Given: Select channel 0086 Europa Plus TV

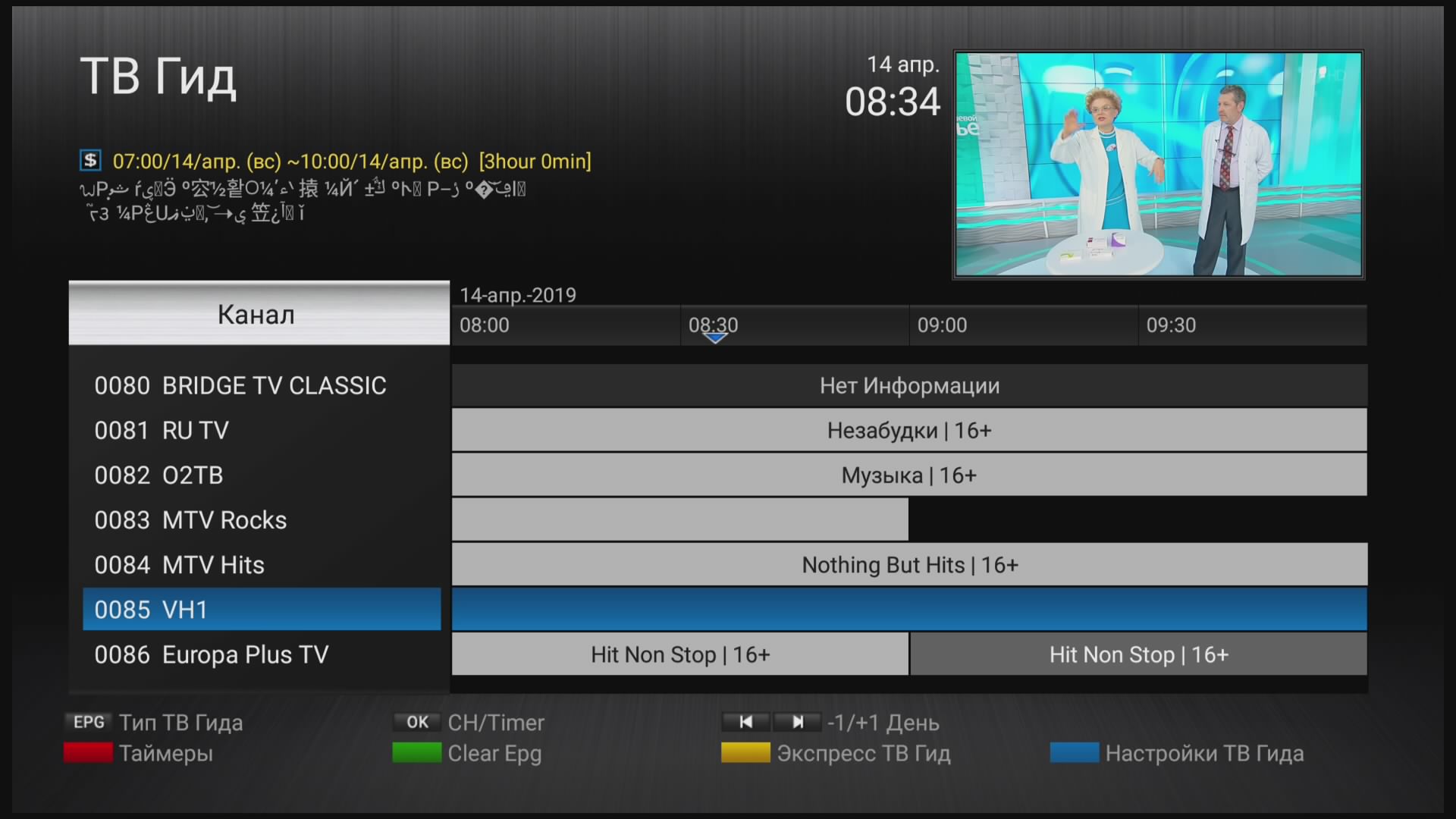Looking at the screenshot, I should point(262,654).
